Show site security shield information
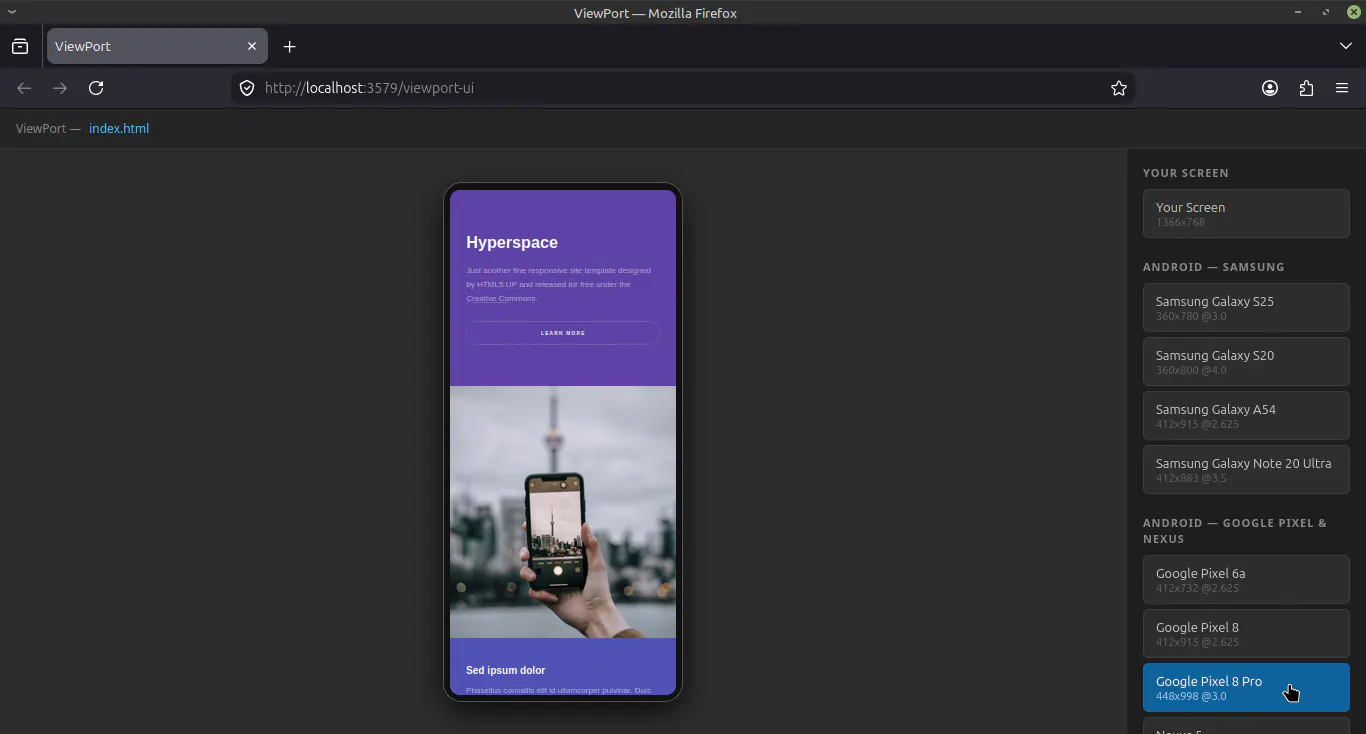This screenshot has height=734, width=1366. point(247,88)
